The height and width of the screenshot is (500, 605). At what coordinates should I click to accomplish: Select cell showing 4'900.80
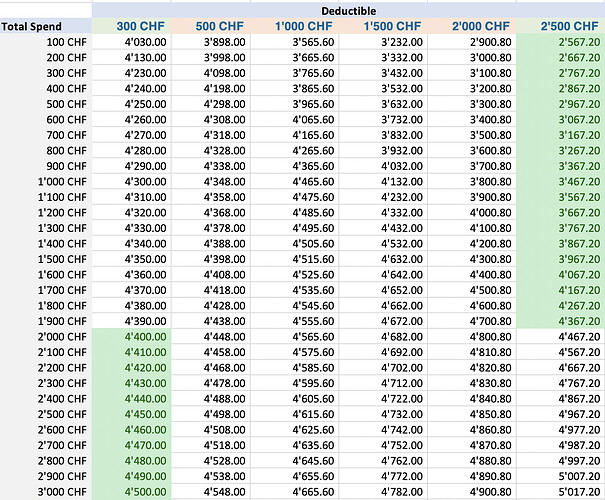[x=472, y=492]
